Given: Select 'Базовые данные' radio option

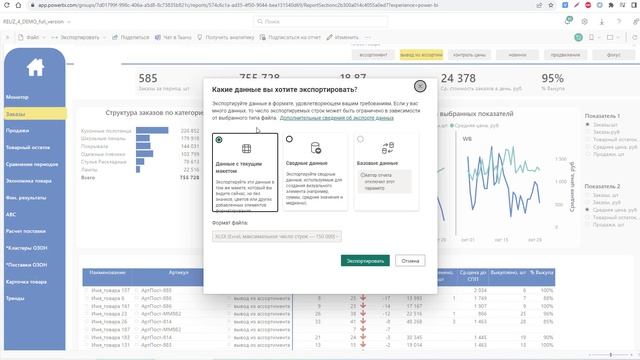Looking at the screenshot, I should point(360,139).
